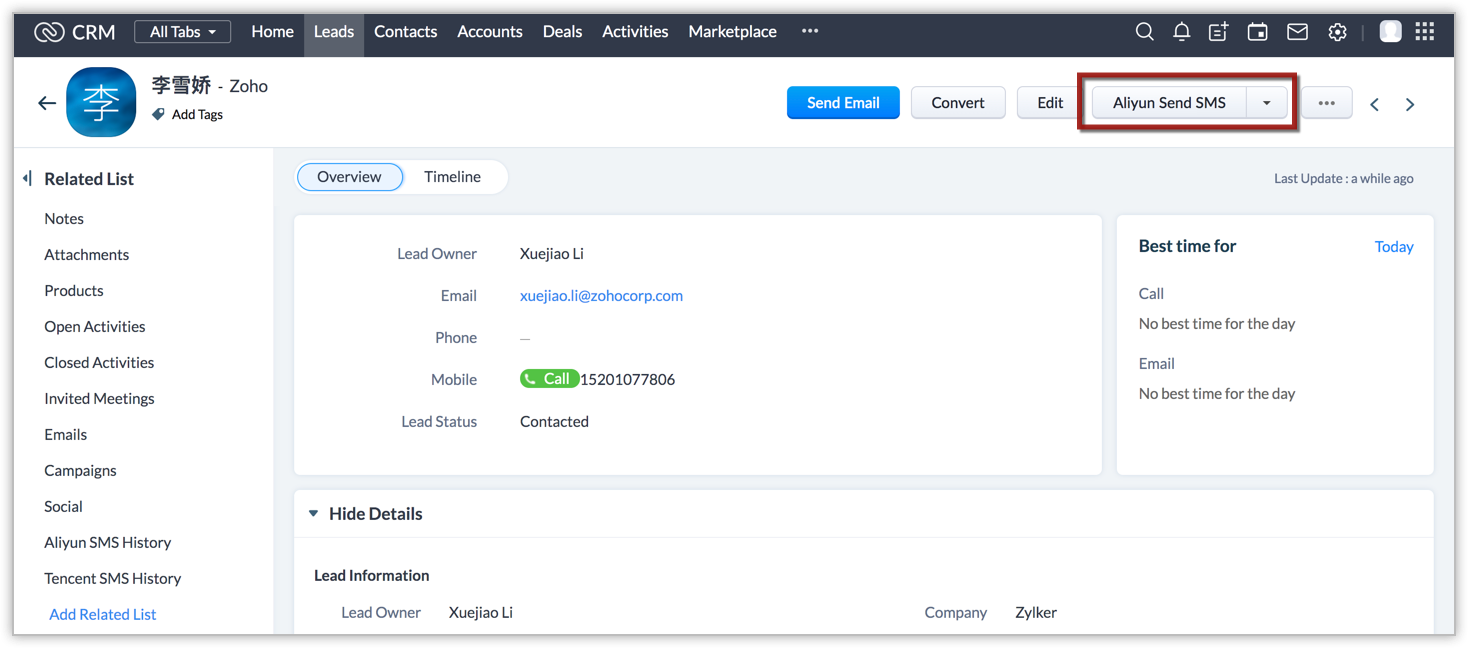Collapse the Related List sidebar
The image size is (1468, 648).
pos(27,178)
